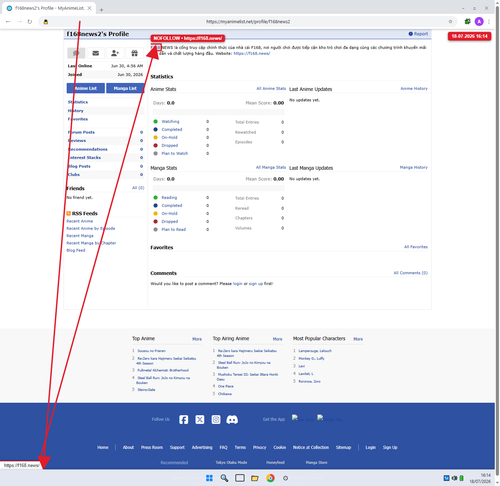Click Watching in Anime Stats
The image size is (500, 486).
click(x=170, y=122)
